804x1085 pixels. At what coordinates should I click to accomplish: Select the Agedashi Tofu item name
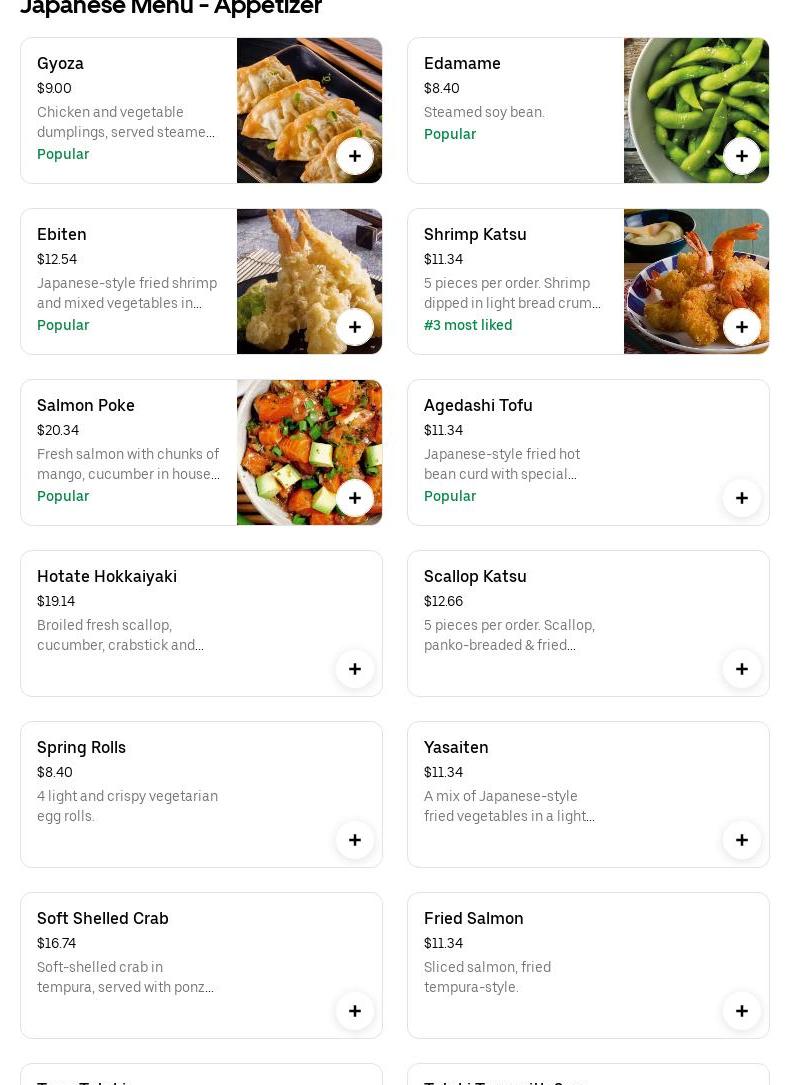pos(478,405)
